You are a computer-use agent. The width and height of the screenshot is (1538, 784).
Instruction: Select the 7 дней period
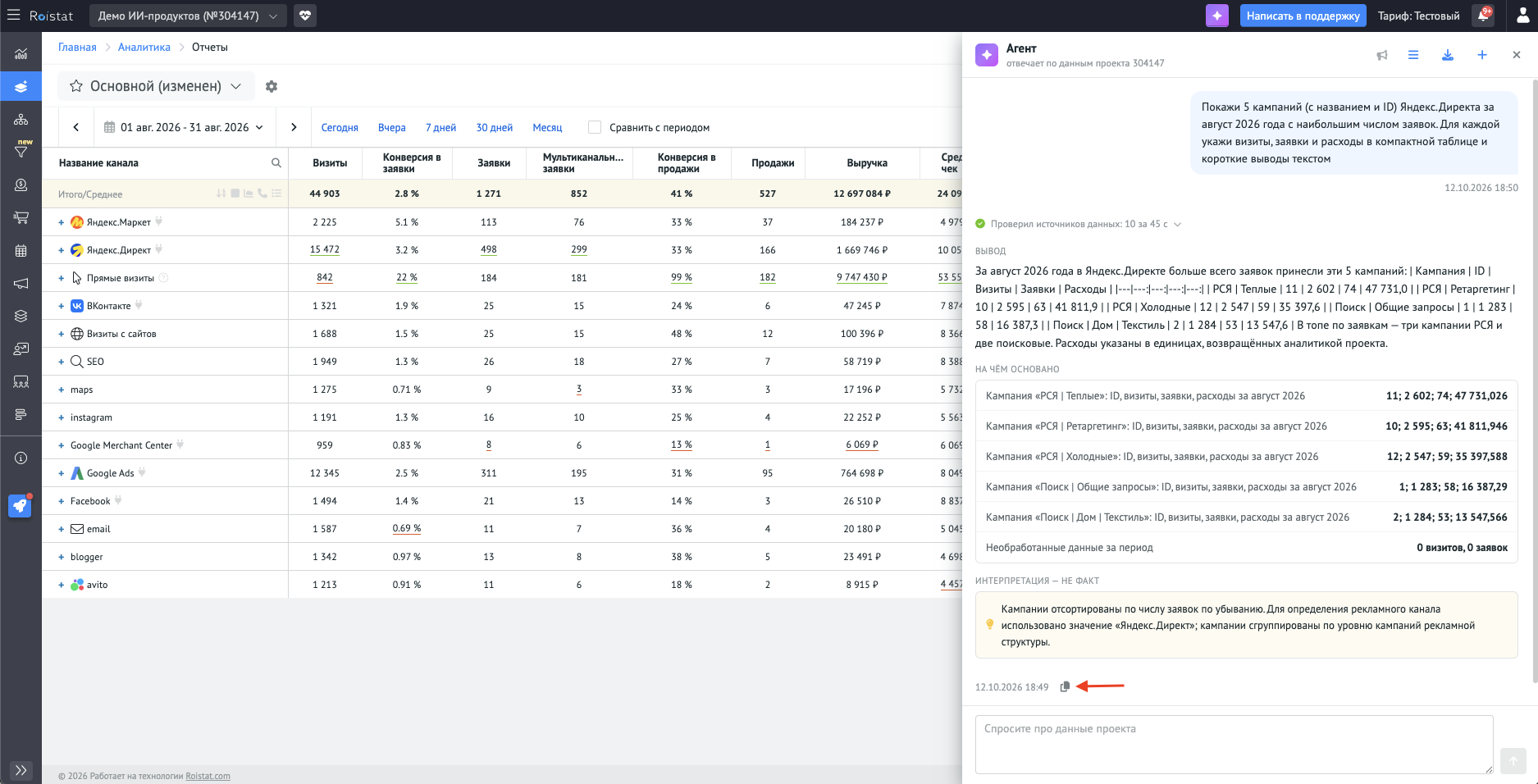tap(440, 127)
